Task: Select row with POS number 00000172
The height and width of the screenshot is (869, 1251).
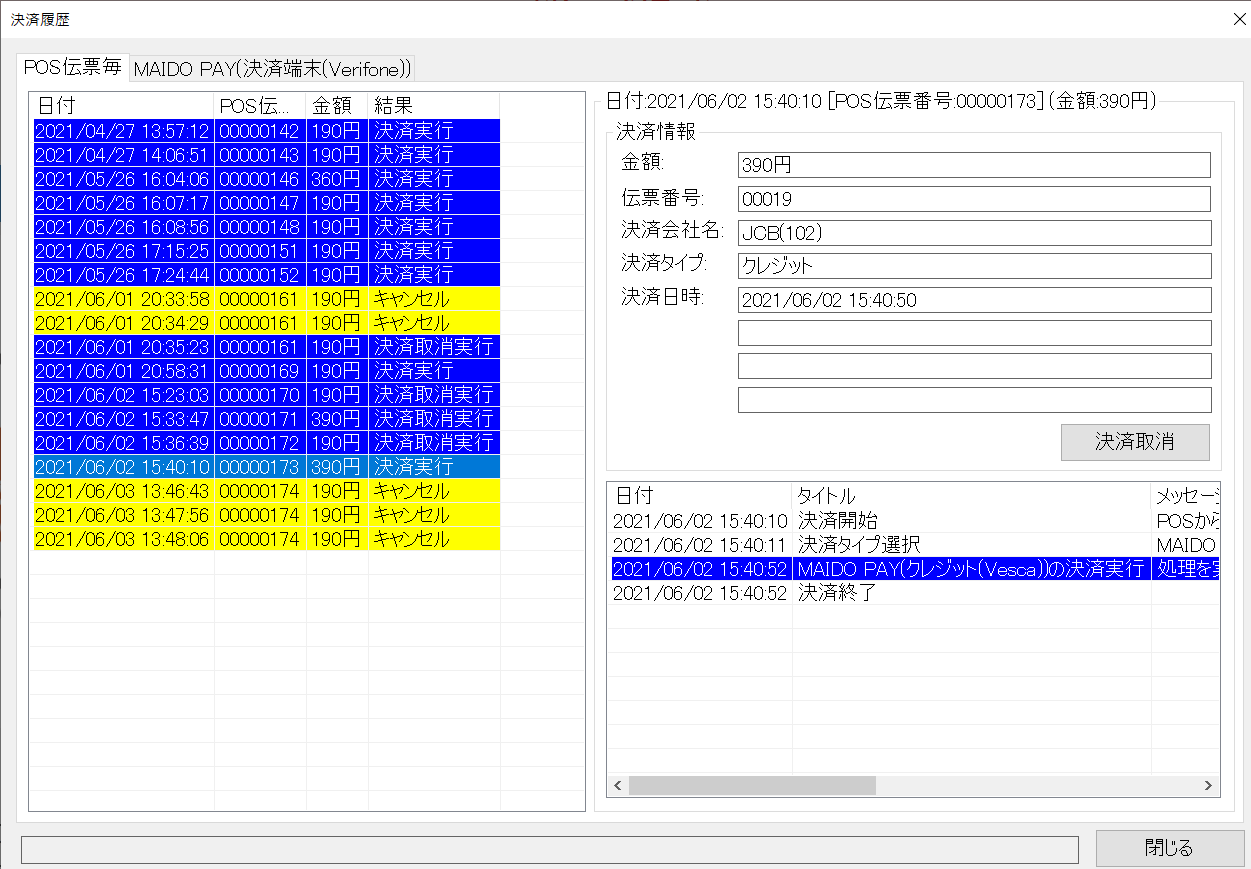Action: tap(267, 443)
